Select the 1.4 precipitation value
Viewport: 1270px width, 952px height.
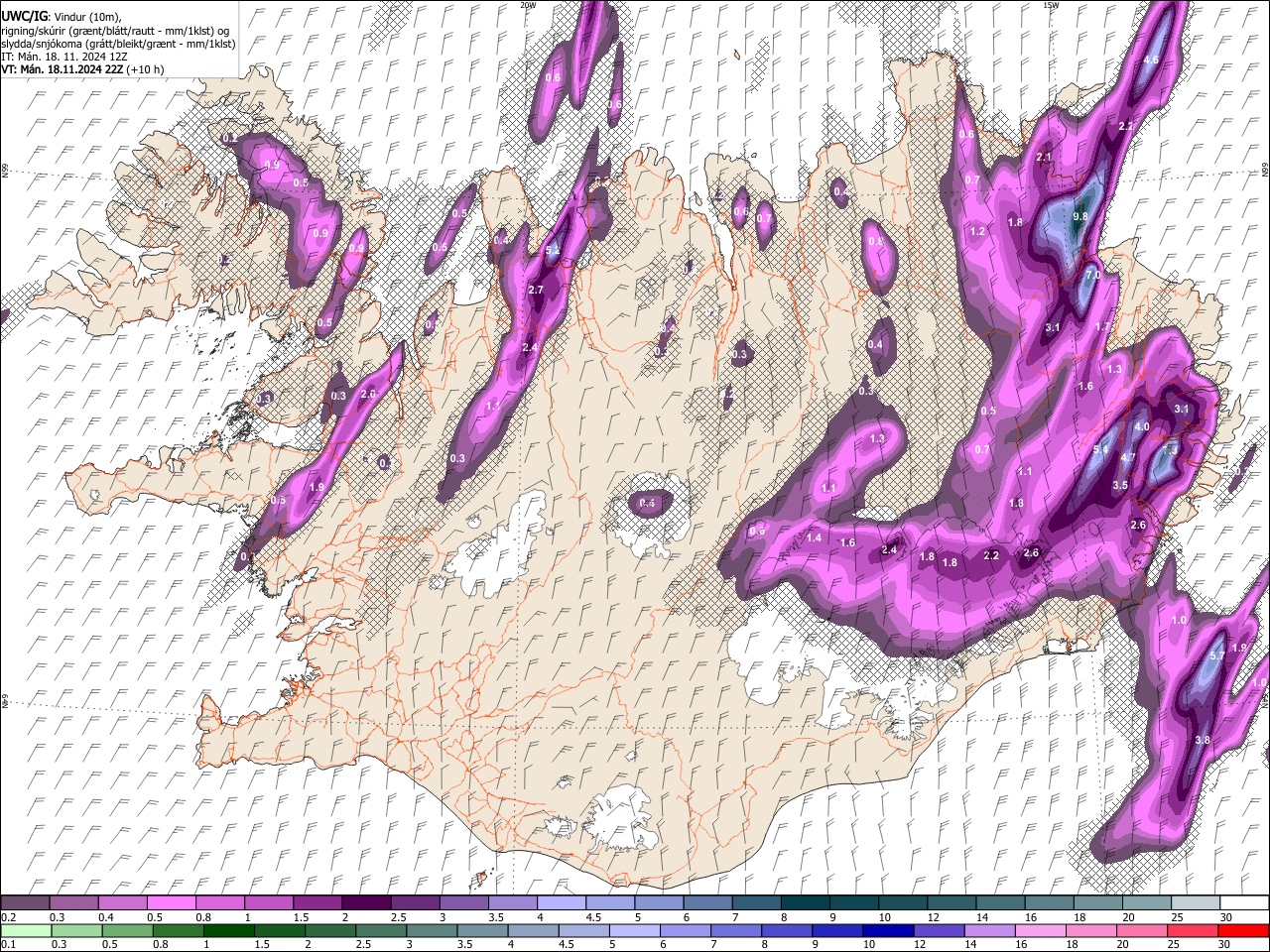815,537
